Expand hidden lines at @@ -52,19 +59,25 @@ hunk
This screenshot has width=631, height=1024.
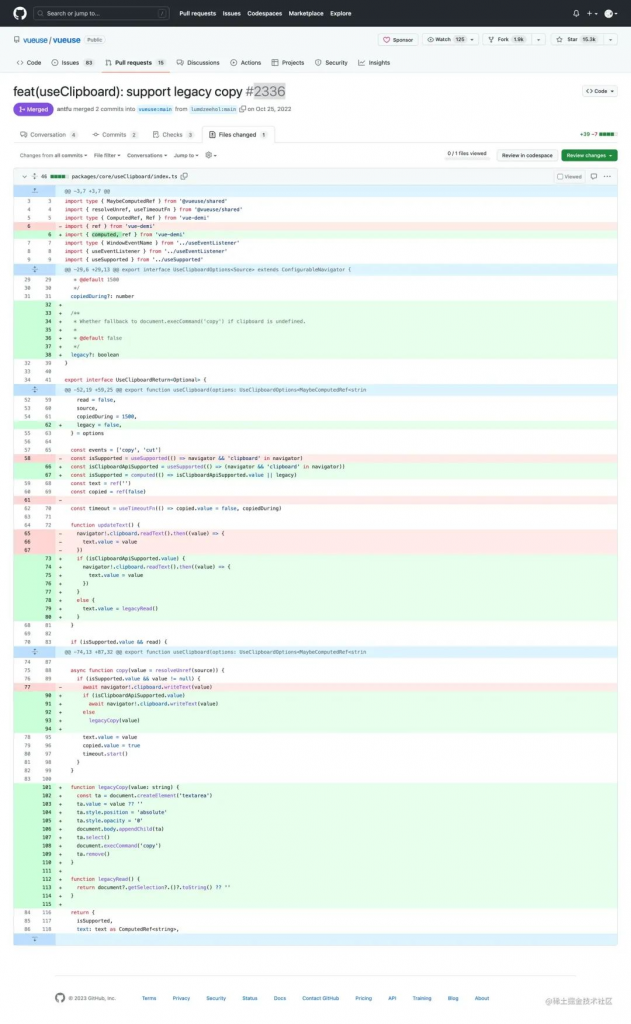[35, 389]
